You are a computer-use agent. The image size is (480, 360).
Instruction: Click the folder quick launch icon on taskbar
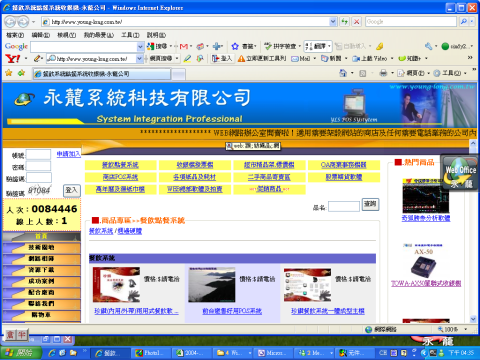tap(73, 353)
